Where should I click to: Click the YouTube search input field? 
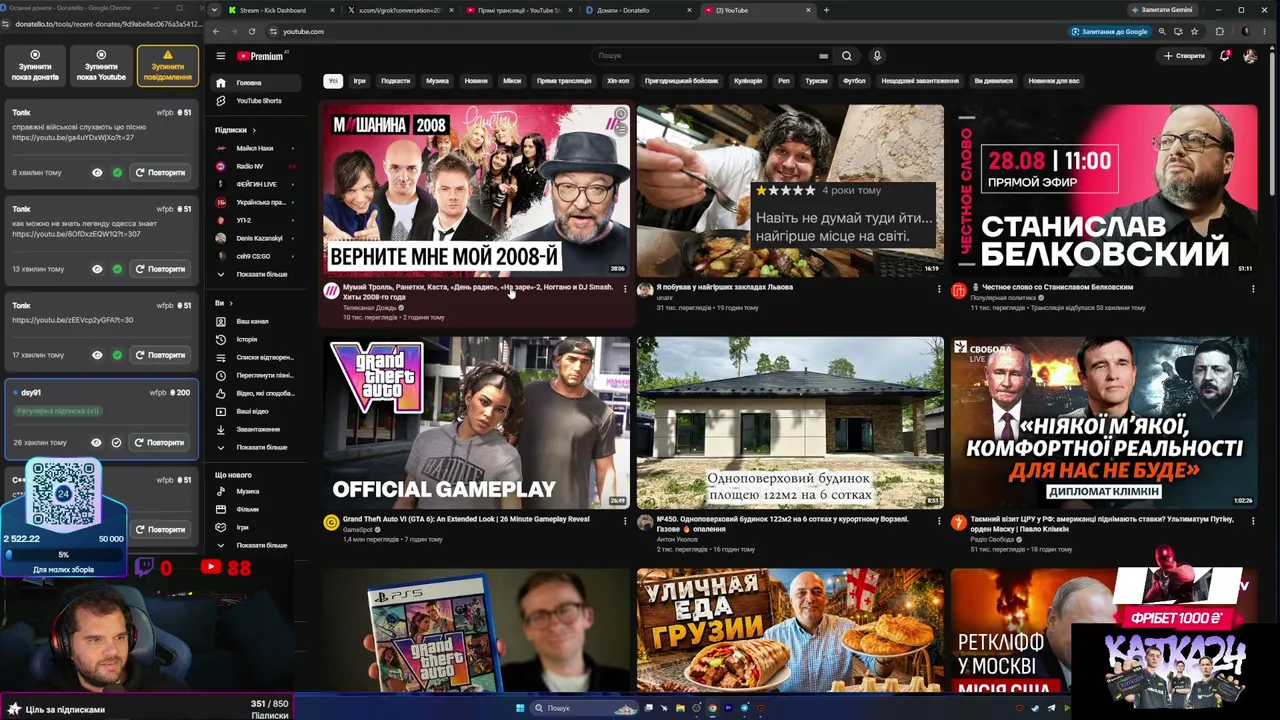pyautogui.click(x=705, y=56)
